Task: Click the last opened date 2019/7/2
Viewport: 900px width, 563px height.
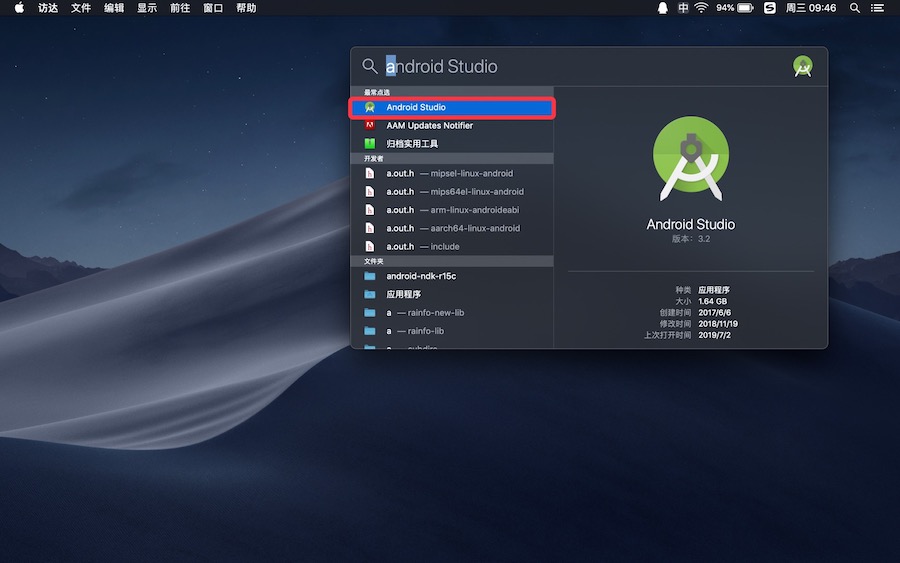Action: (715, 335)
